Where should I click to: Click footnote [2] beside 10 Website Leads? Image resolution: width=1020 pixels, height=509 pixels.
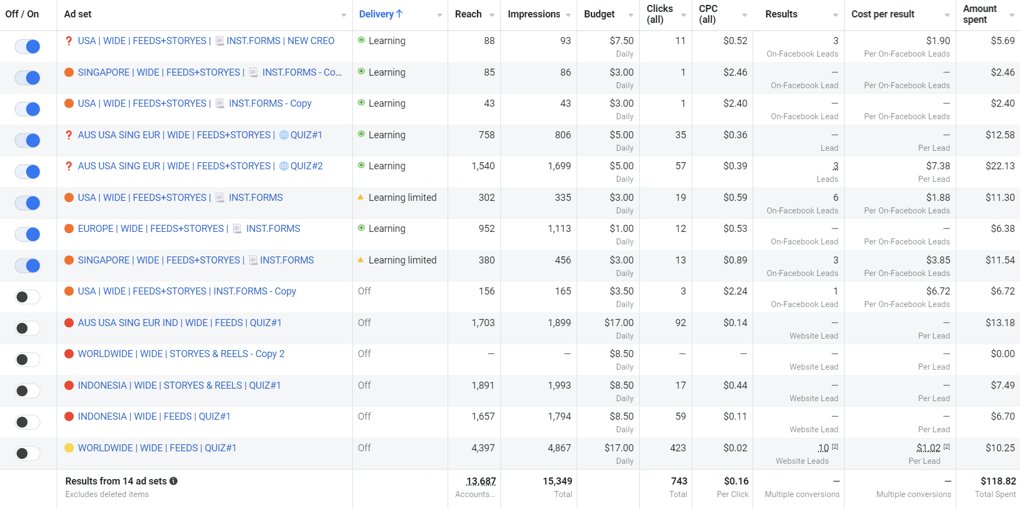pos(835,447)
